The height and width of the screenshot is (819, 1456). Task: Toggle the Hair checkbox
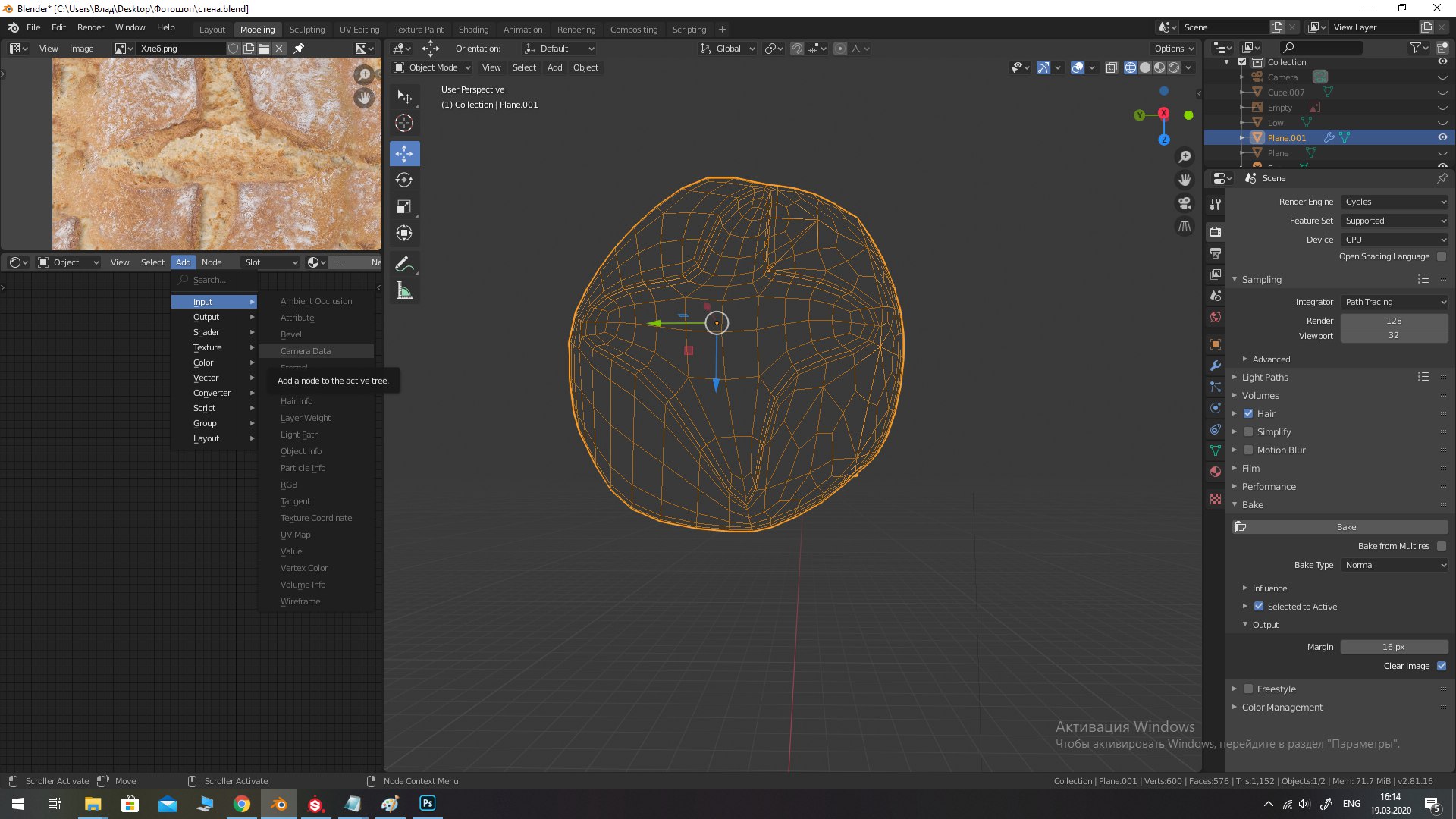[1248, 413]
